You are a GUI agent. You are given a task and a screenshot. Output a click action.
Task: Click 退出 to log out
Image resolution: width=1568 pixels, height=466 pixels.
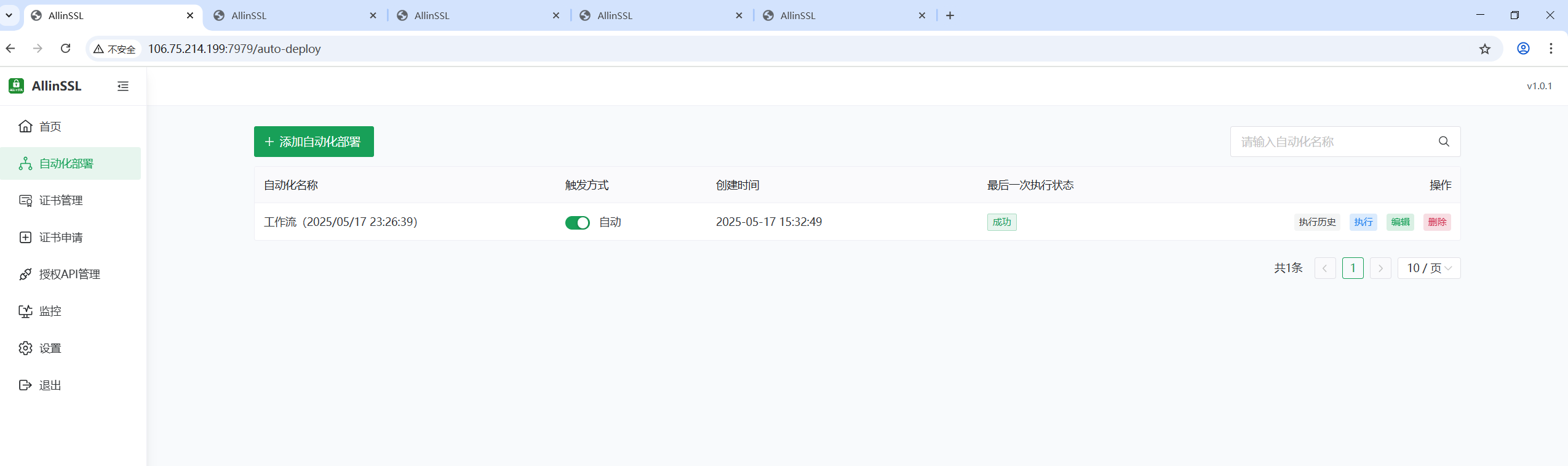click(x=70, y=385)
